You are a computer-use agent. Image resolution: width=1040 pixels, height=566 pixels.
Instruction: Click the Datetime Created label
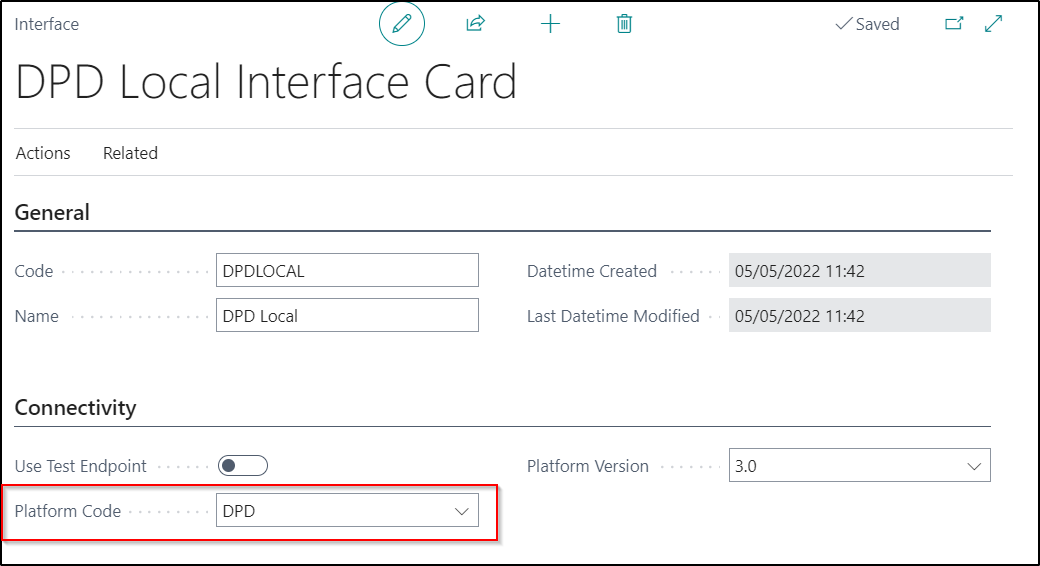tap(592, 271)
